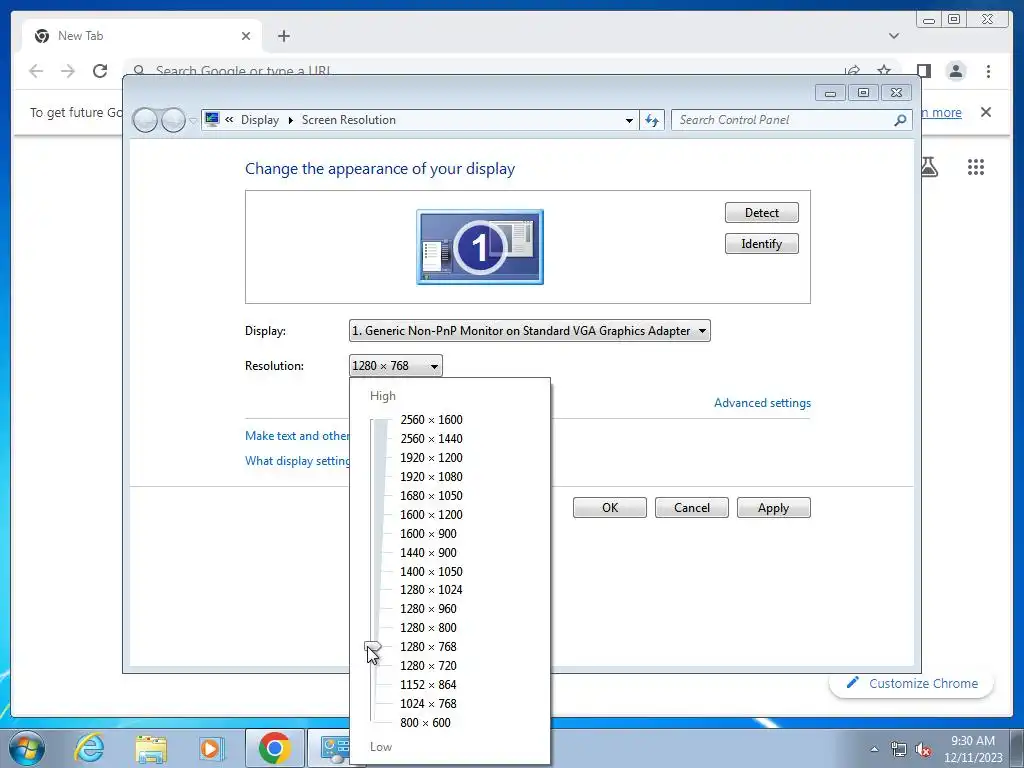
Task: Open address bar history dropdown arrow
Action: [x=629, y=120]
